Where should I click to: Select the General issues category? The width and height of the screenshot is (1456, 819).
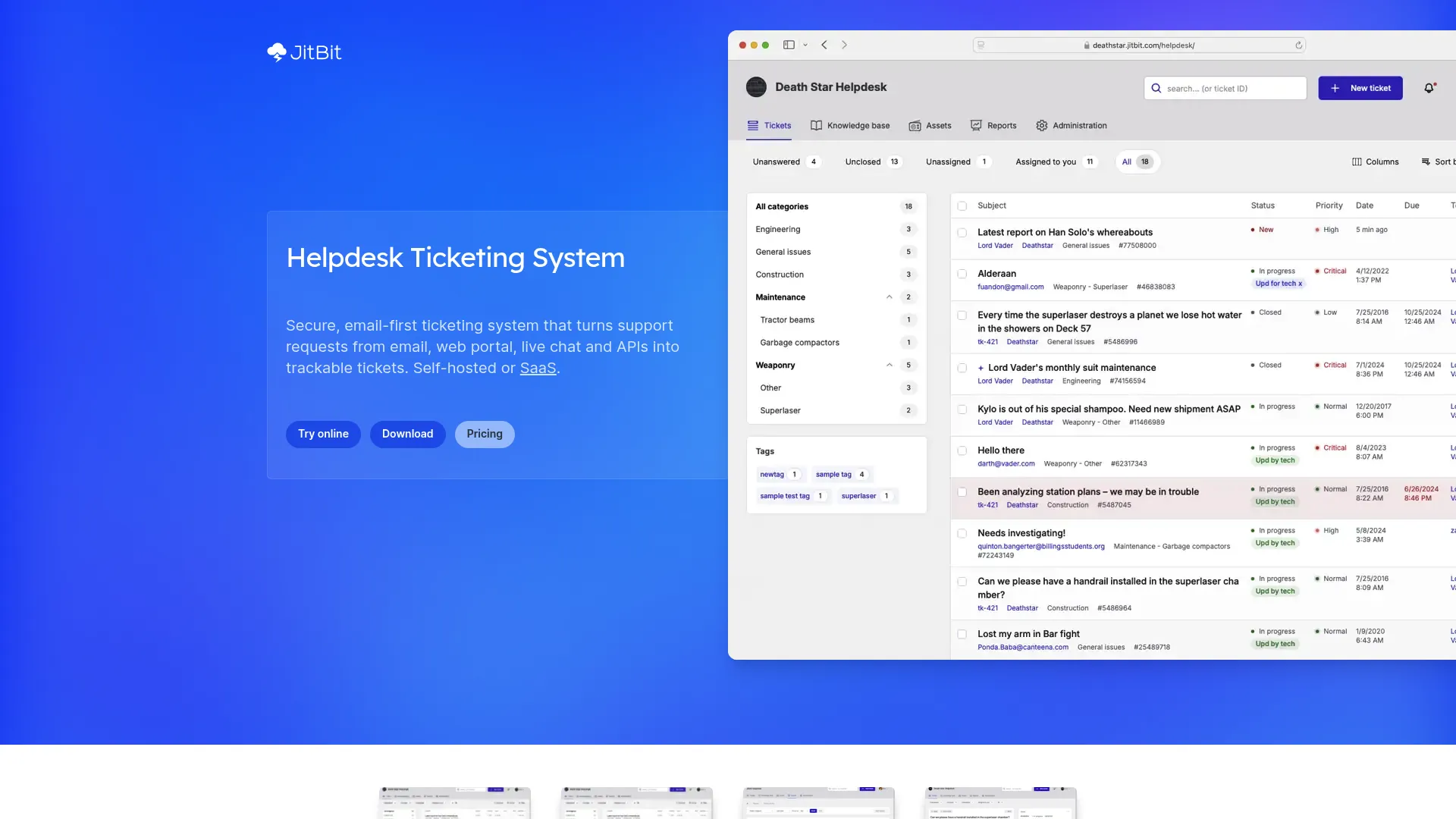pyautogui.click(x=836, y=252)
